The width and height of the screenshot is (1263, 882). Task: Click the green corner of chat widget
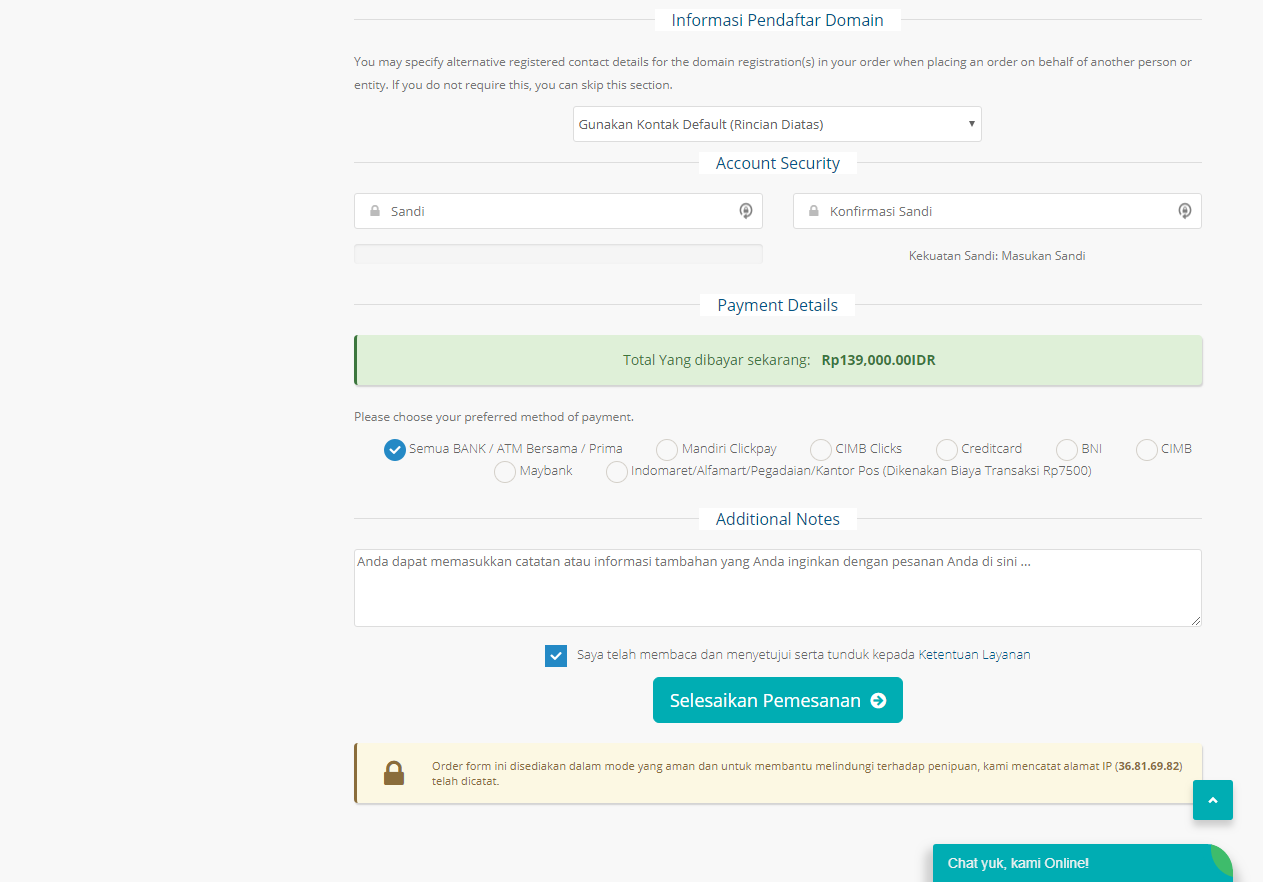[x=1222, y=854]
